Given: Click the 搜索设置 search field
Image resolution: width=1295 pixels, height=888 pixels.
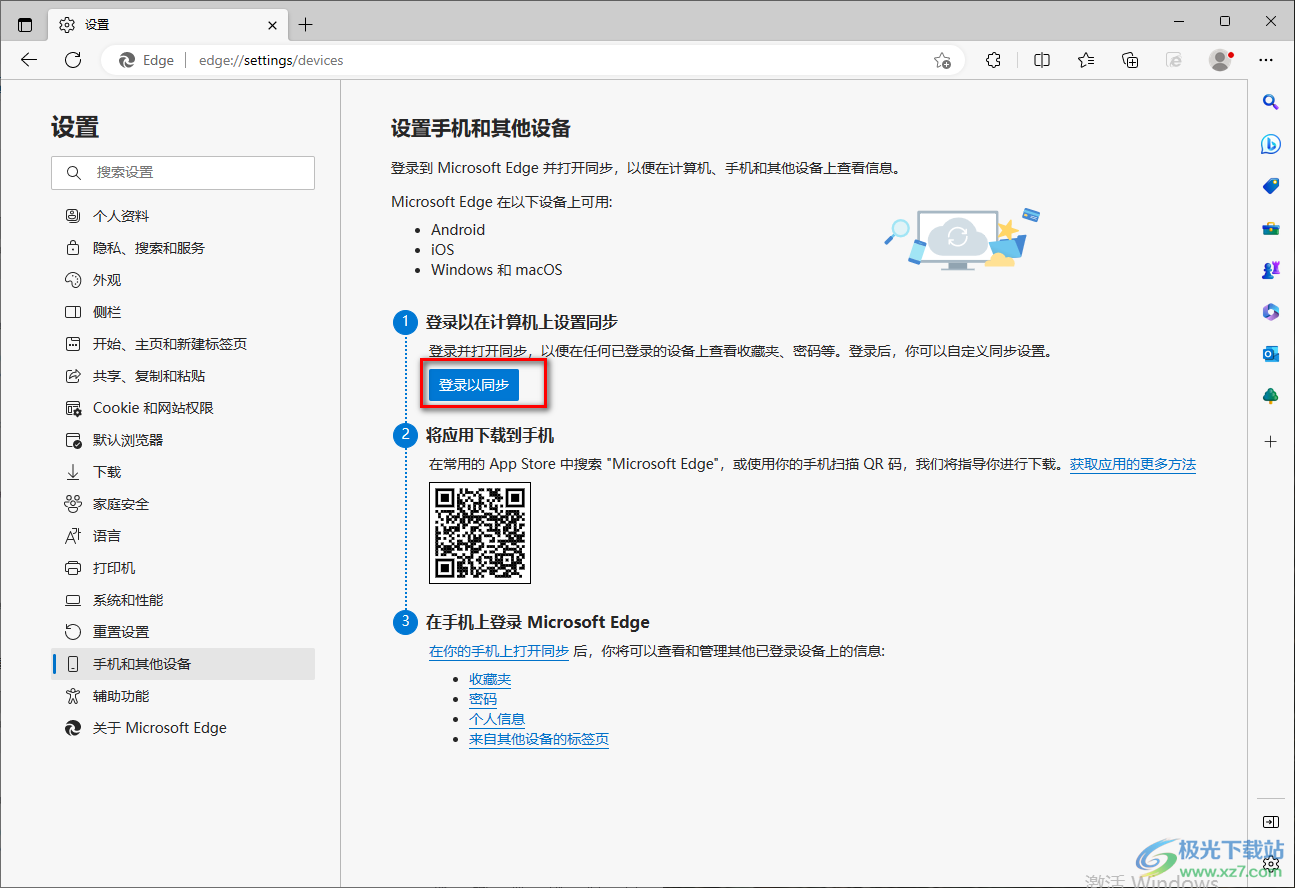Looking at the screenshot, I should pos(183,172).
